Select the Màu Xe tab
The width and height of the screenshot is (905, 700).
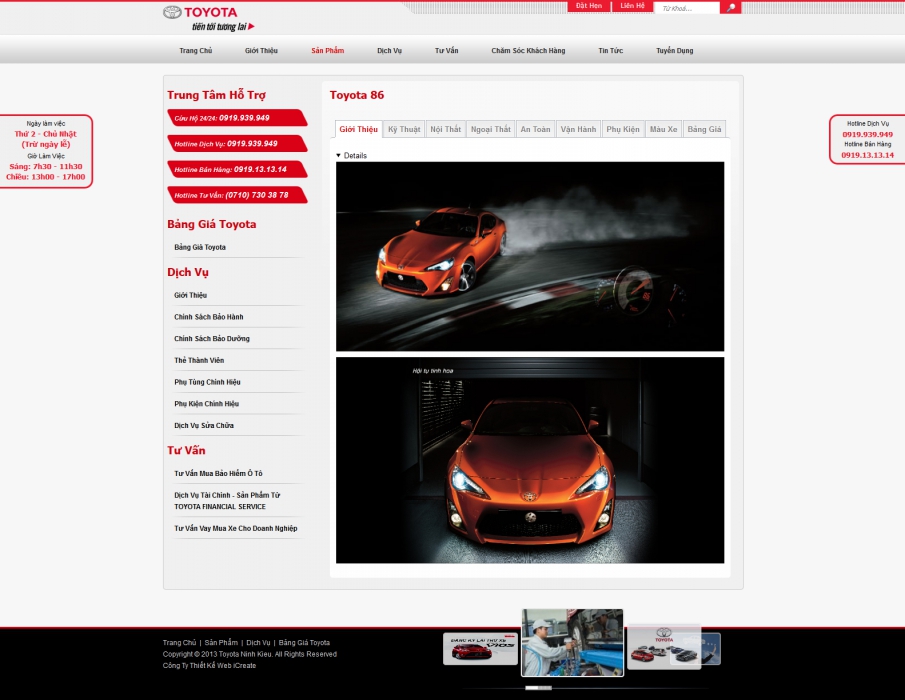coord(663,129)
